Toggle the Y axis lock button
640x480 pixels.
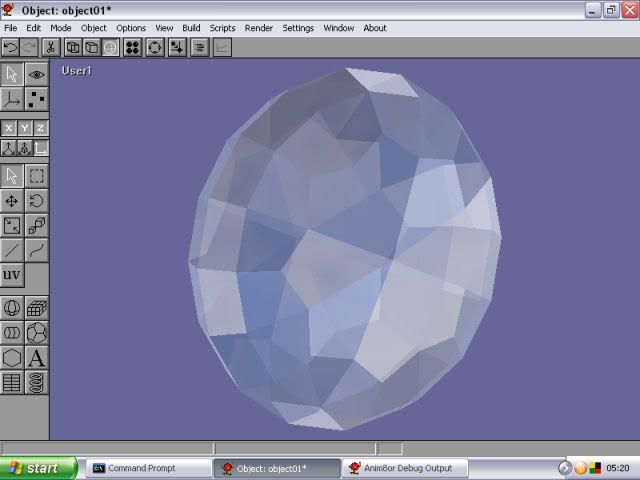pos(25,128)
